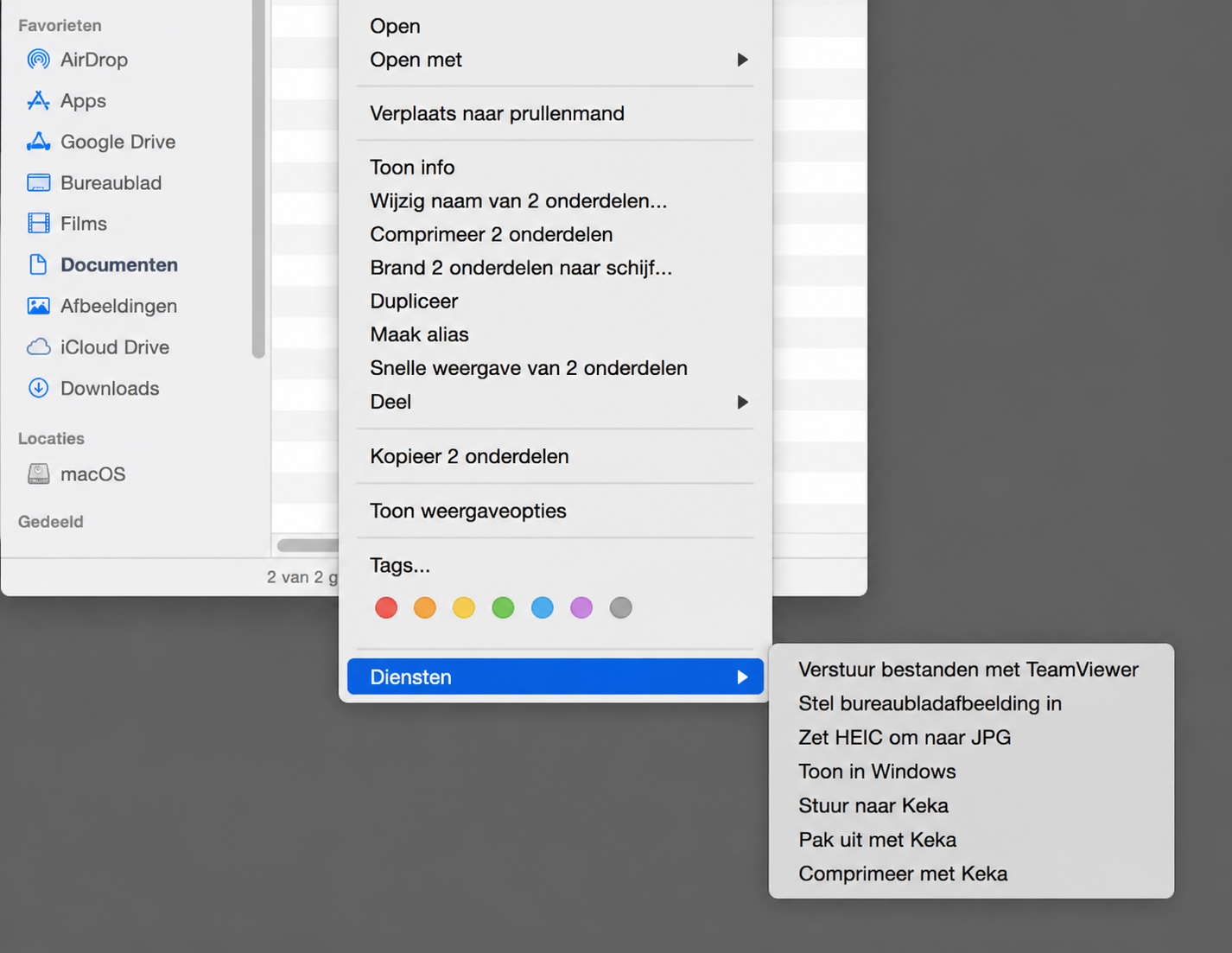The height and width of the screenshot is (953, 1232).
Task: Choose Stuur naar Keka
Action: coord(971,805)
